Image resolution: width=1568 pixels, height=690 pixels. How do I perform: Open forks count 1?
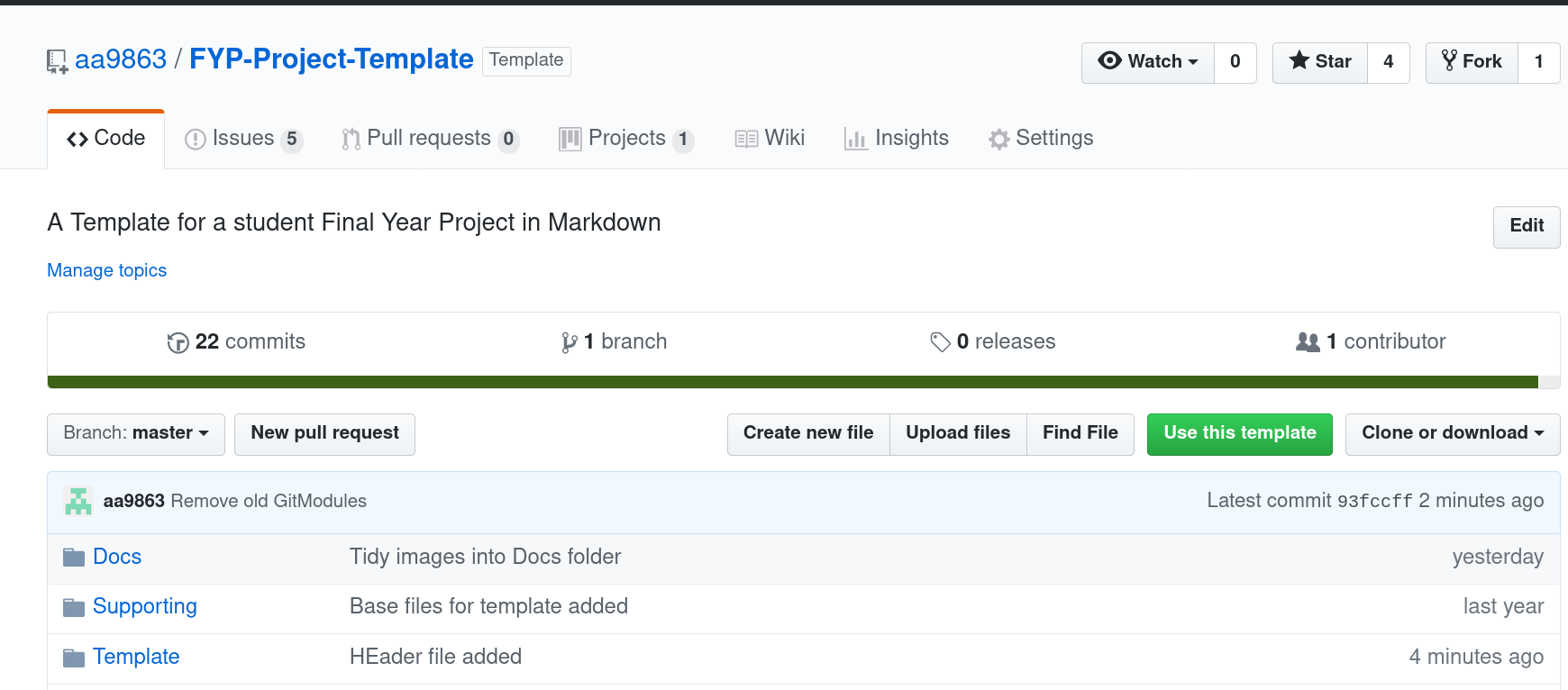tap(1539, 62)
